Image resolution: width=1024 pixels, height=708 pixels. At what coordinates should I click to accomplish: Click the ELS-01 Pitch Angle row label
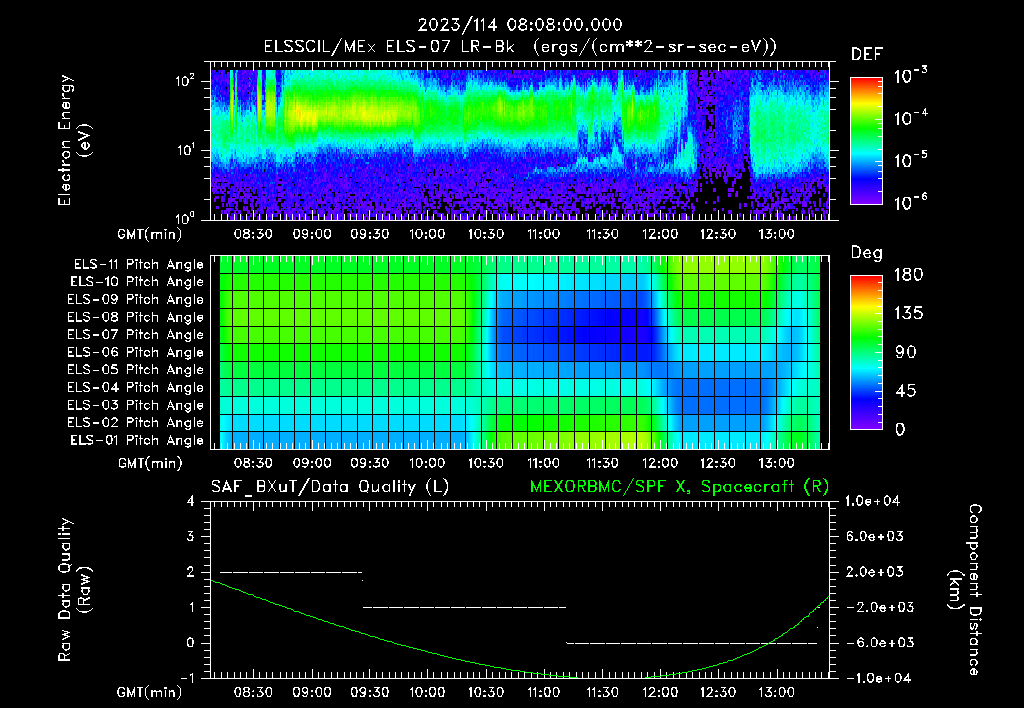[x=137, y=441]
